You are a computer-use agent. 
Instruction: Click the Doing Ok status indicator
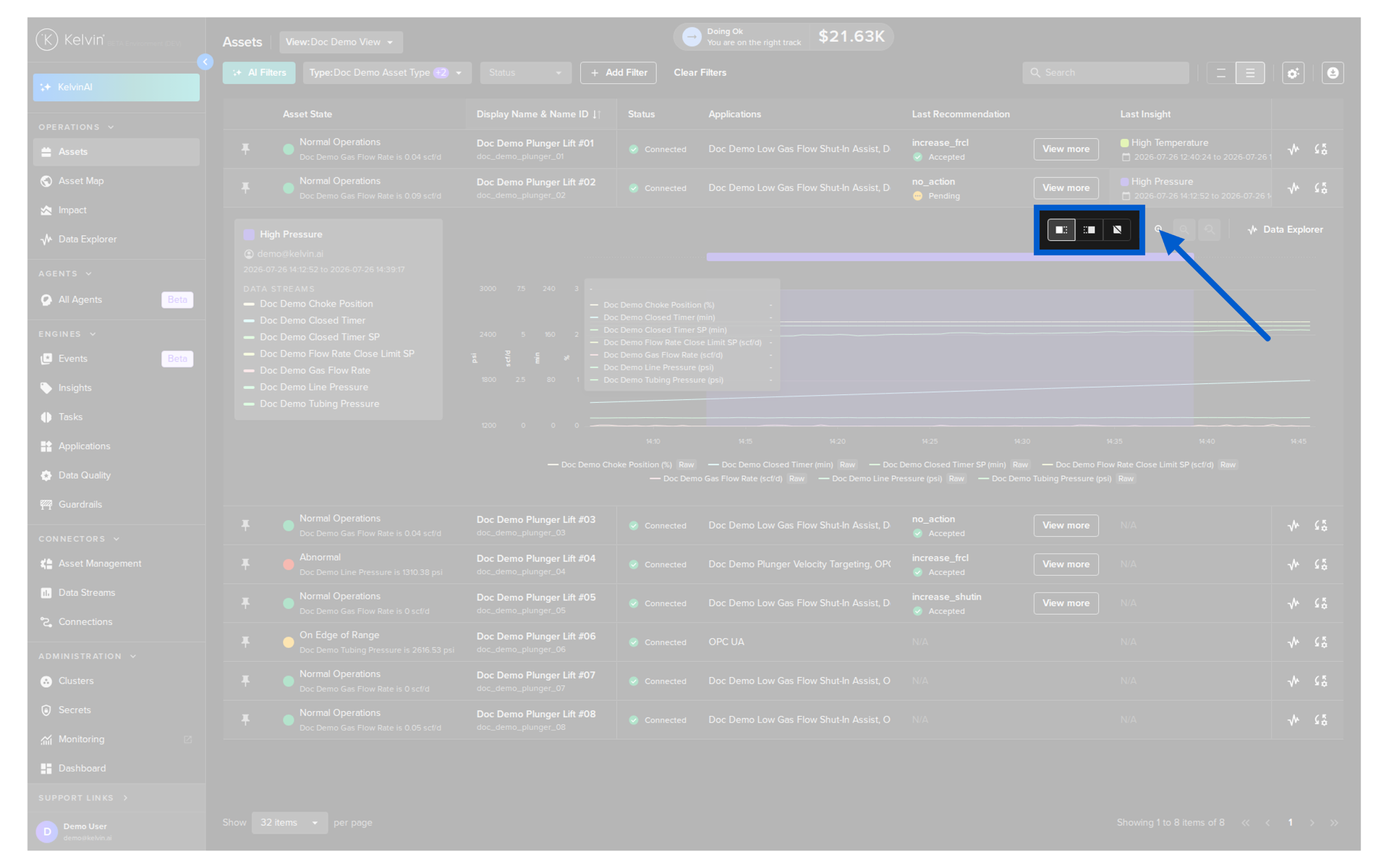coord(783,37)
